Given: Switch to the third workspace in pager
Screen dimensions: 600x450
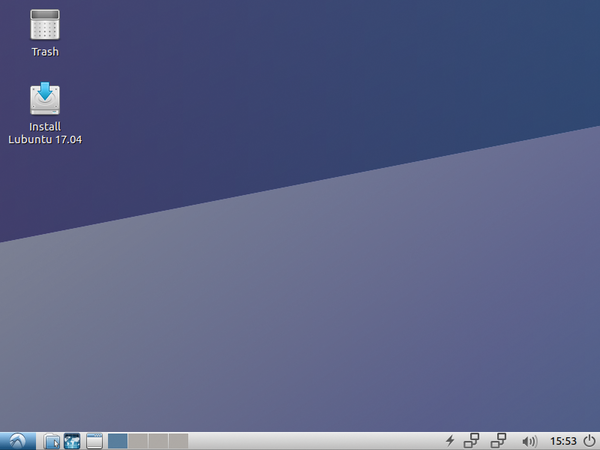Looking at the screenshot, I should [x=158, y=441].
